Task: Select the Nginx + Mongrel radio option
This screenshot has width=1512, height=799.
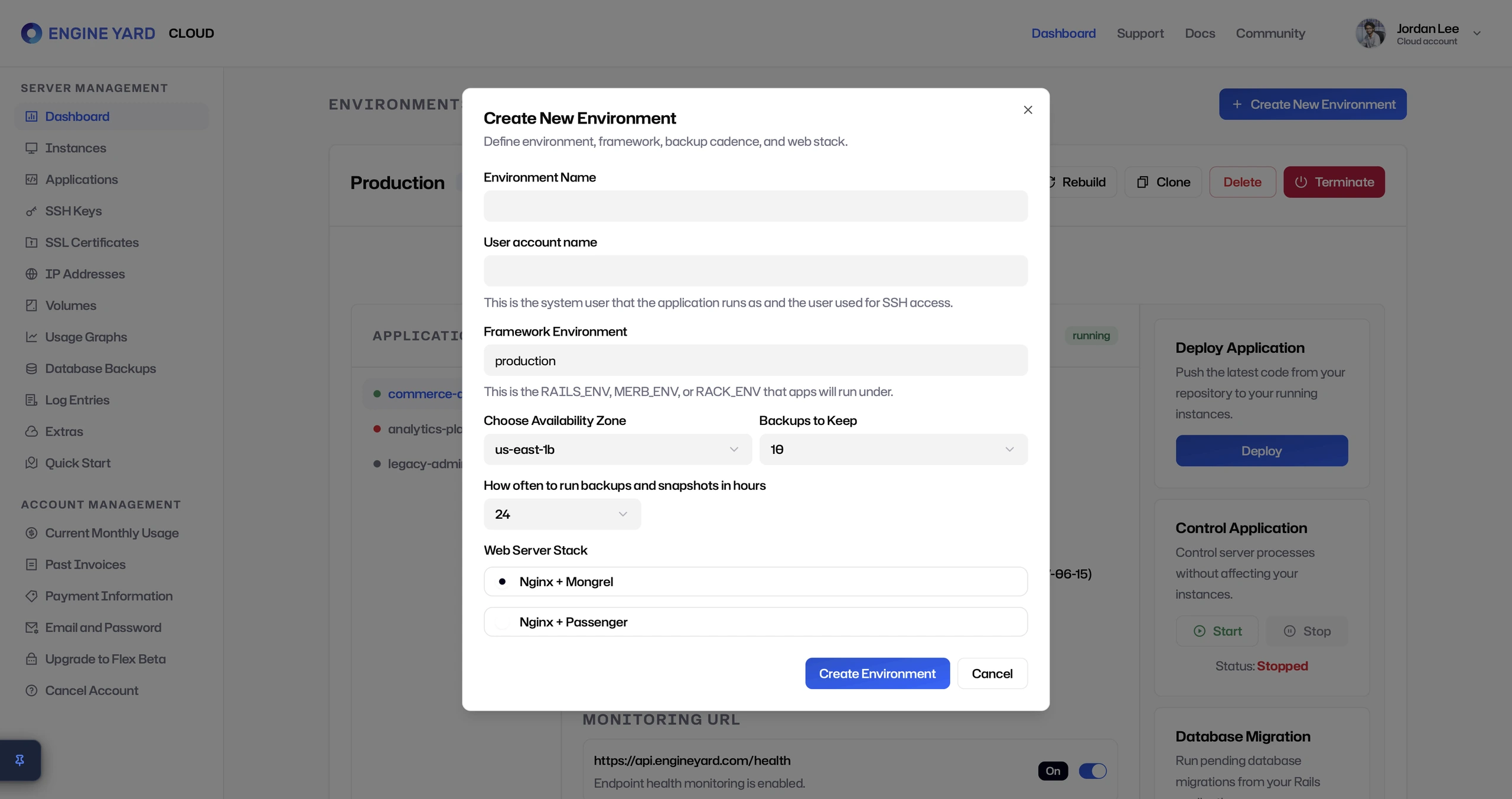Action: [x=755, y=582]
